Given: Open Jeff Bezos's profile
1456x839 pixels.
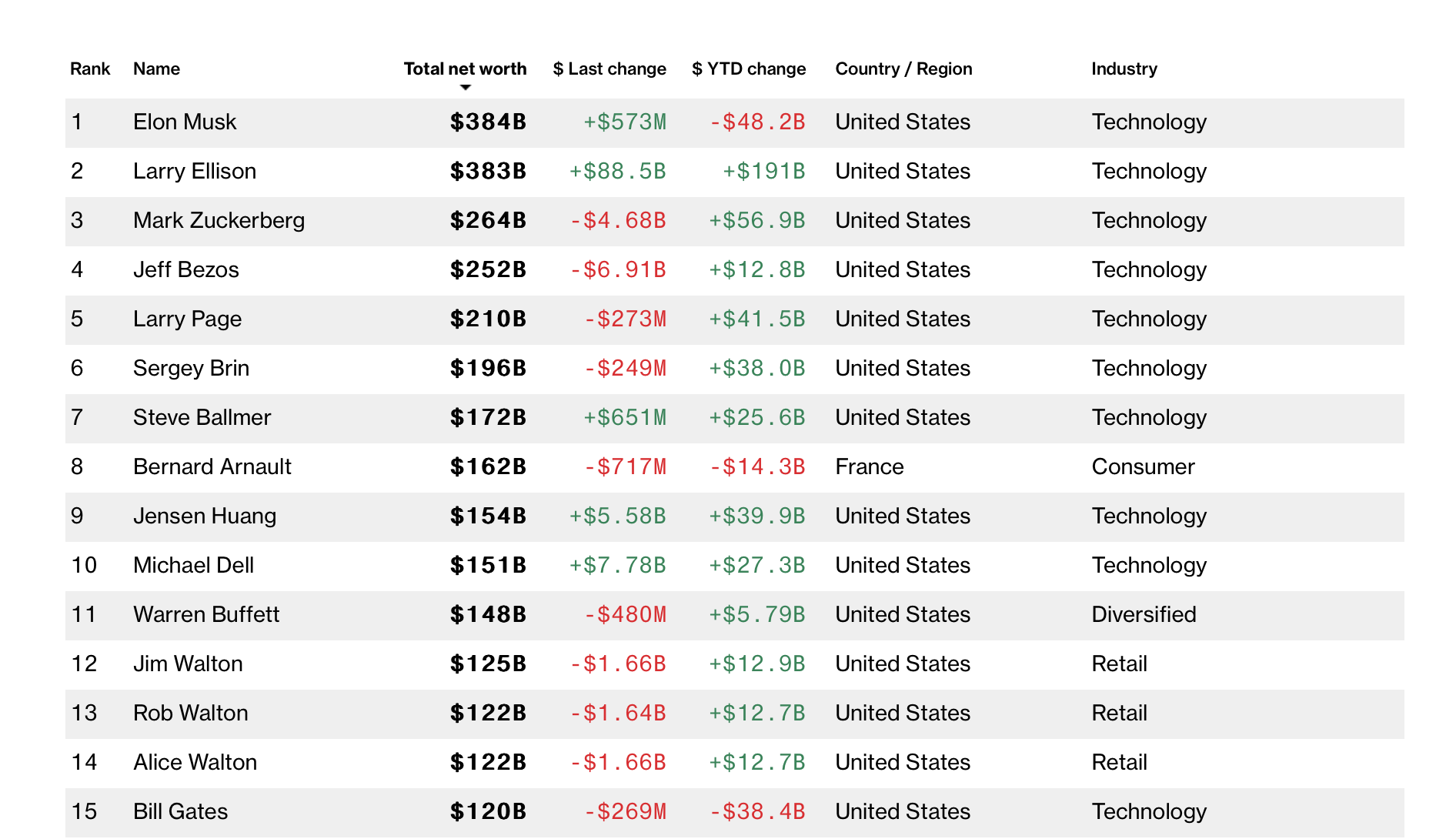Looking at the screenshot, I should 186,269.
